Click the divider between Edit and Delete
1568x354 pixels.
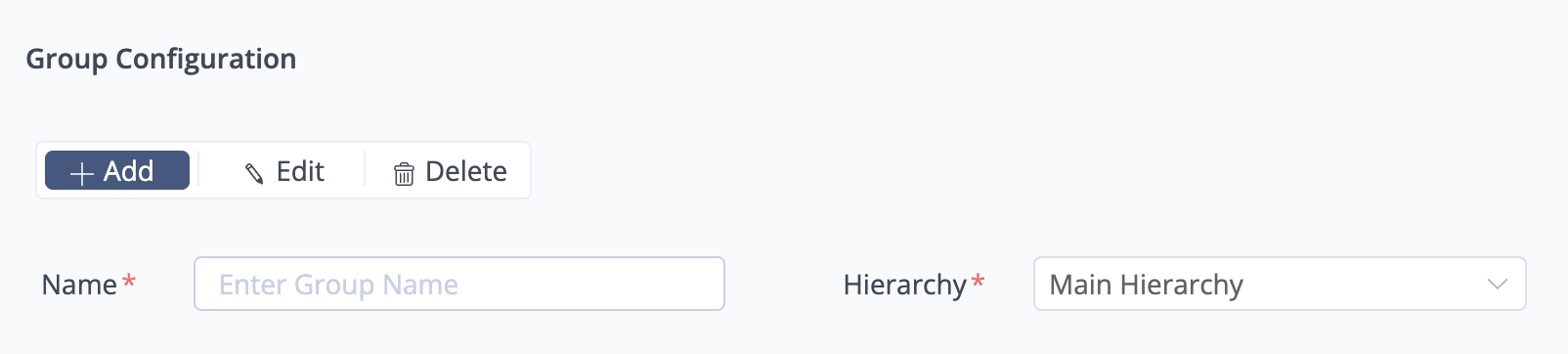pos(365,169)
